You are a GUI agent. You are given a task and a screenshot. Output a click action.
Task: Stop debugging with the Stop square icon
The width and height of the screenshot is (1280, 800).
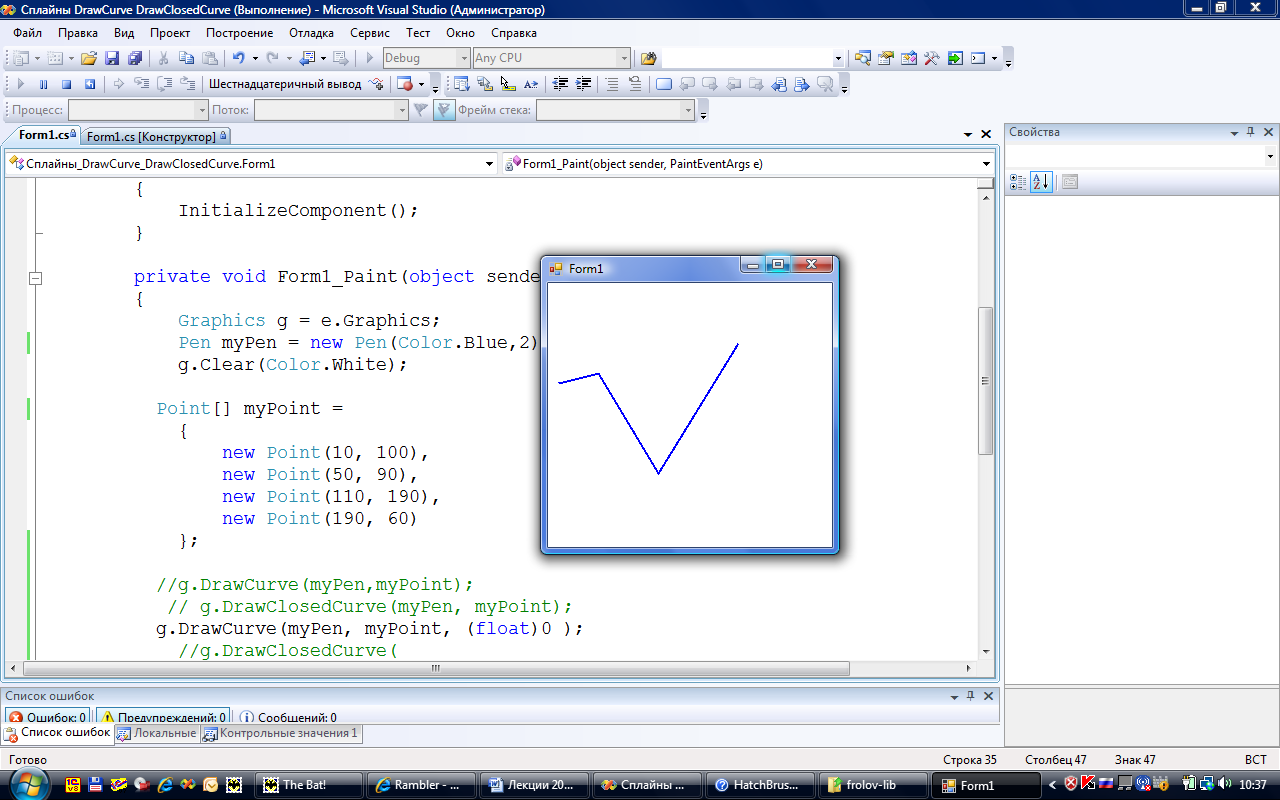click(x=66, y=84)
